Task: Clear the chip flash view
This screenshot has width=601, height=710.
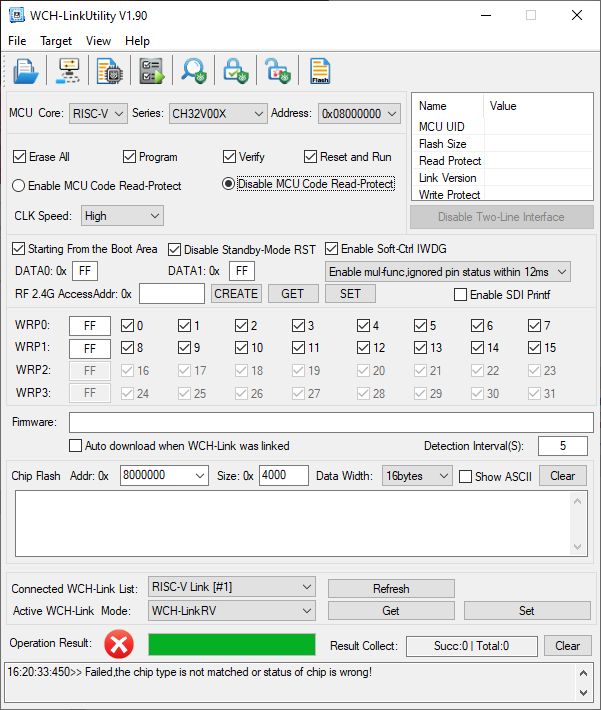Action: coord(563,475)
